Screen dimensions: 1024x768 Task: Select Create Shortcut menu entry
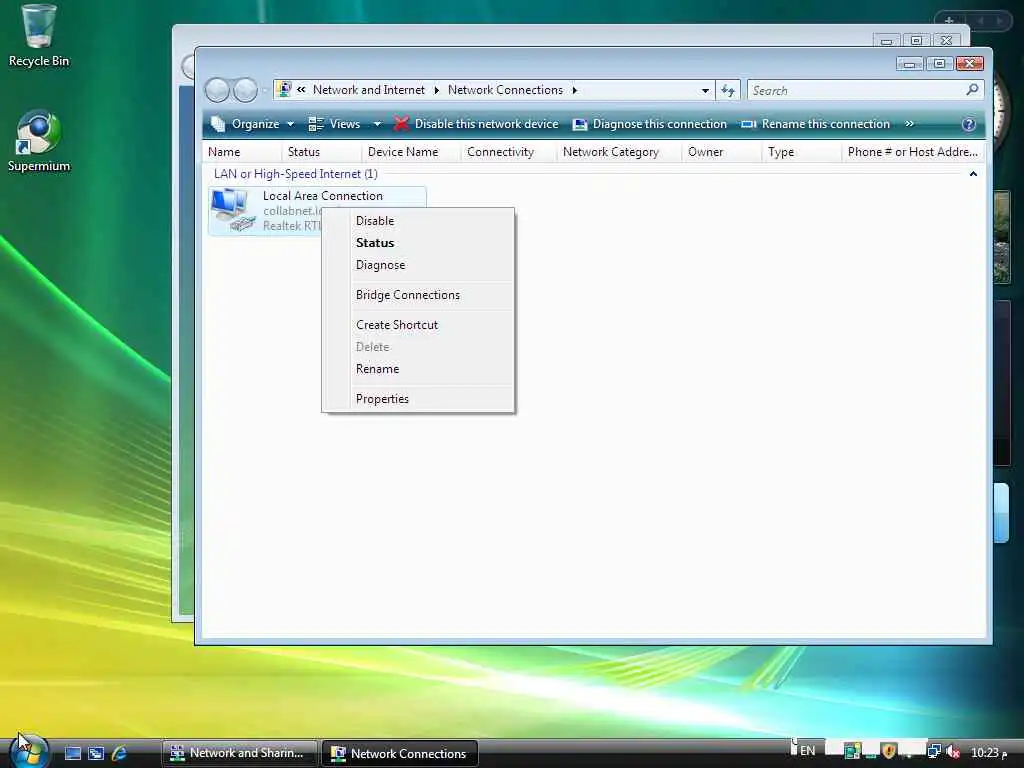click(x=418, y=325)
